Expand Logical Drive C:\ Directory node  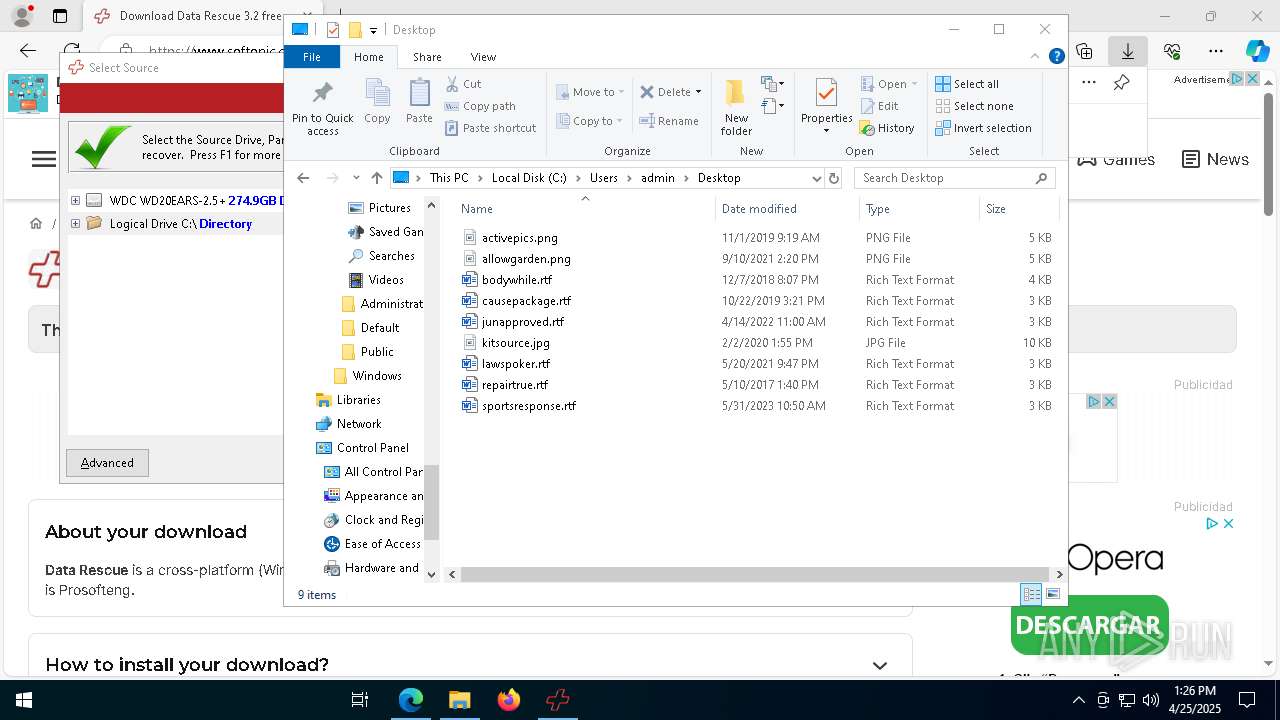click(x=75, y=224)
